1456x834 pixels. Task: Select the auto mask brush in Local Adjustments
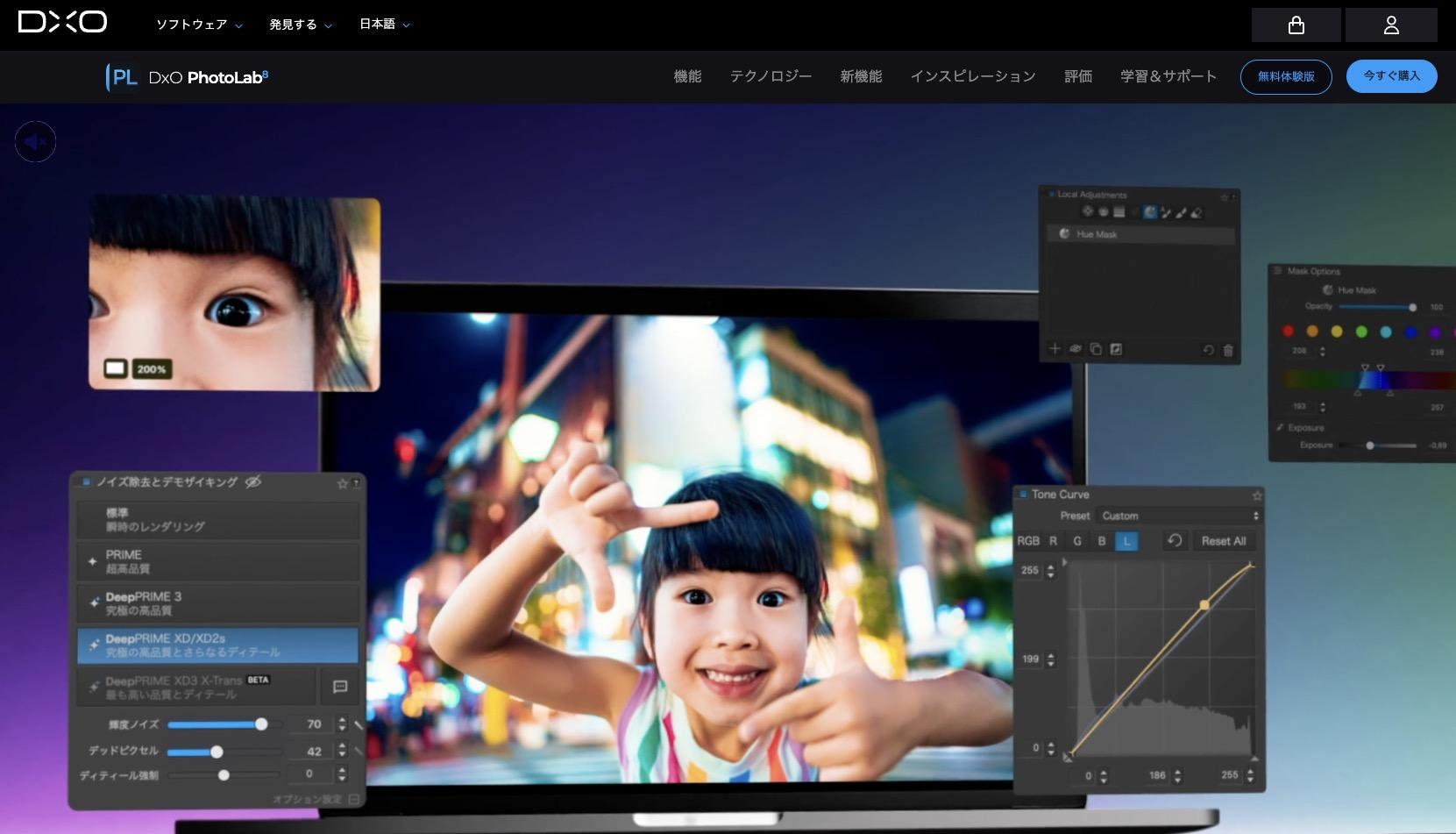pos(1166,212)
